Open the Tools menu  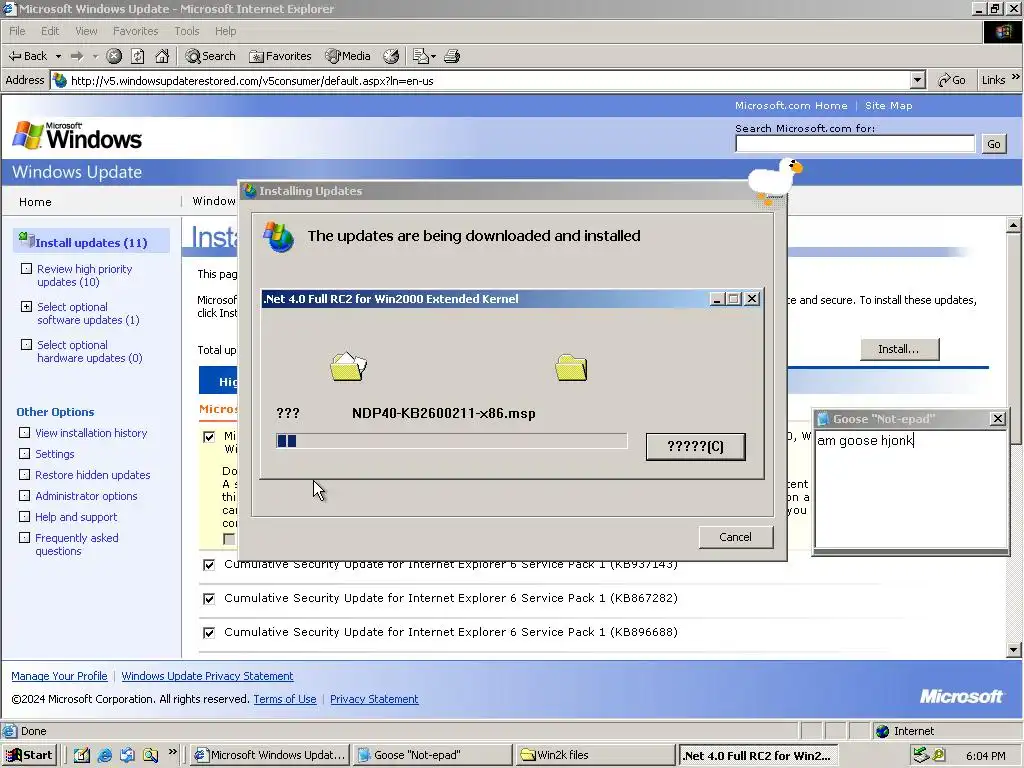(x=186, y=31)
